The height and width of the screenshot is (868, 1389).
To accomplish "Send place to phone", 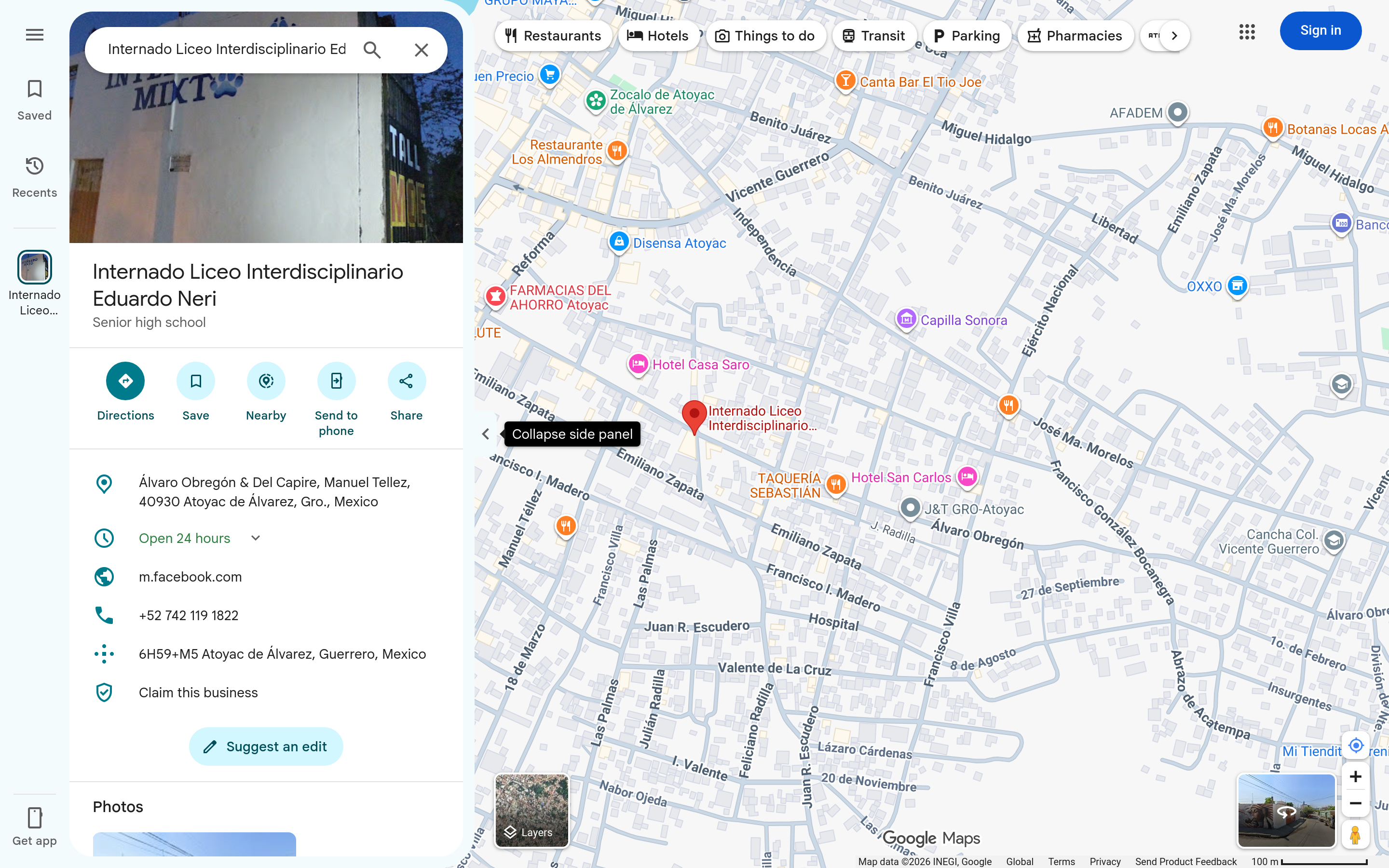I will [336, 400].
